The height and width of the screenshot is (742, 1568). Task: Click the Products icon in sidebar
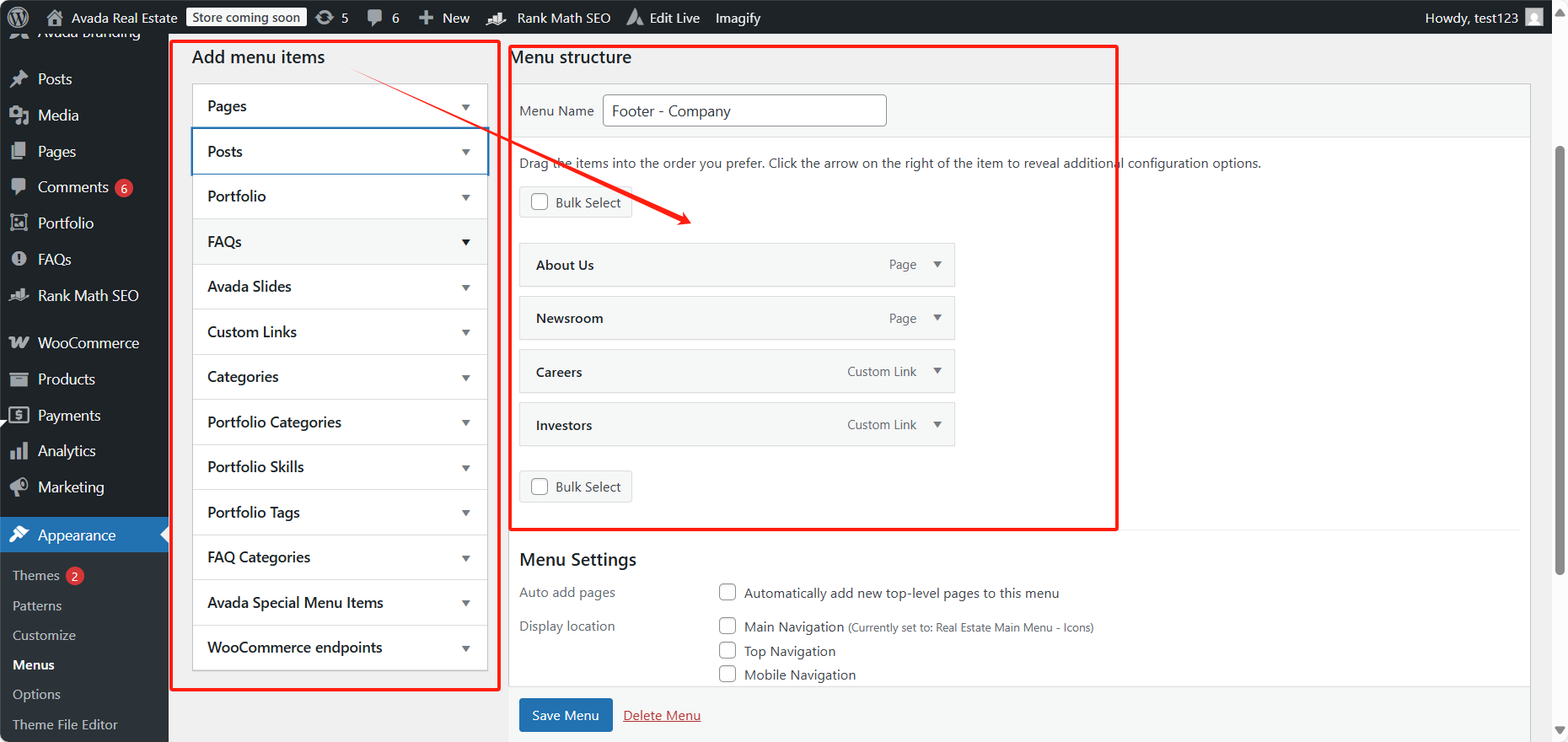pos(19,379)
